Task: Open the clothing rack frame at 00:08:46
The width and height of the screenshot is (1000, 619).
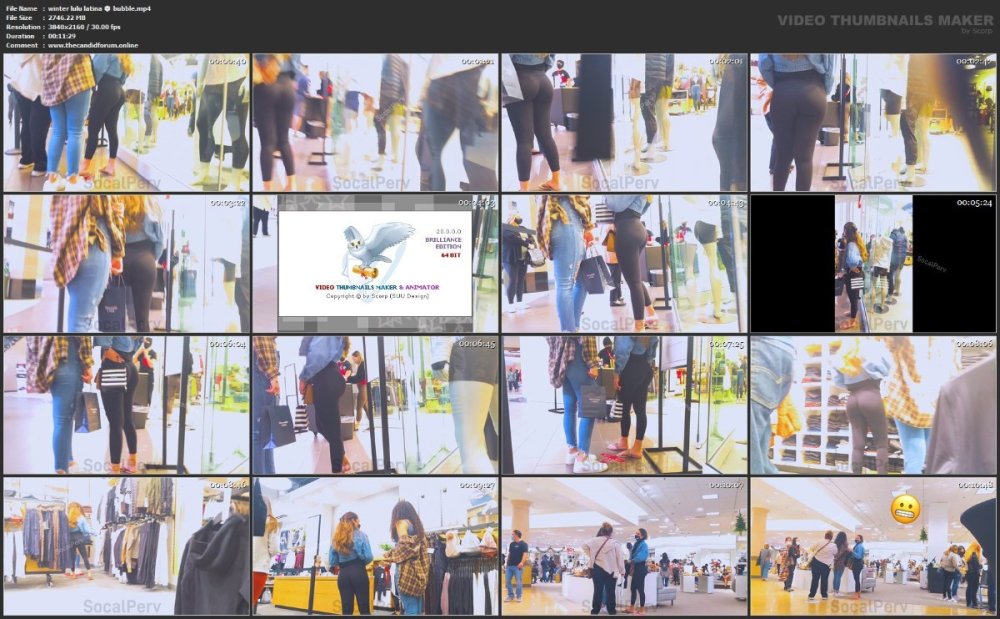Action: point(126,547)
